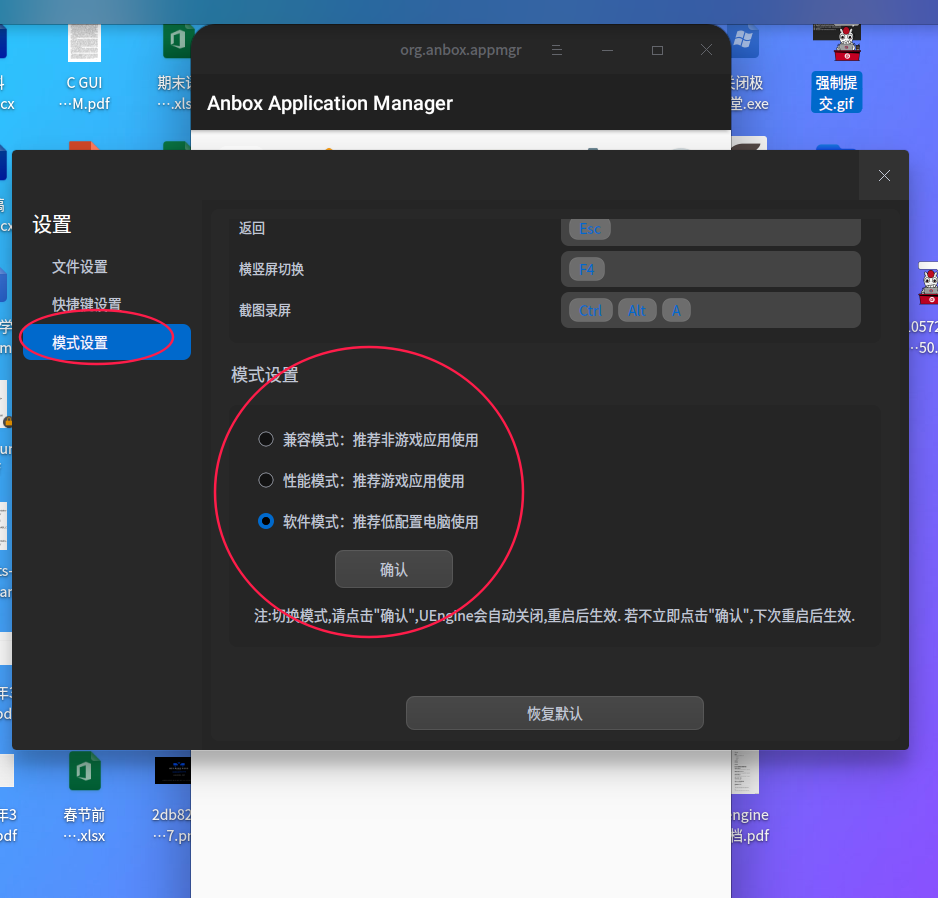Click the 返回 shortcut label
The height and width of the screenshot is (898, 938).
click(252, 229)
